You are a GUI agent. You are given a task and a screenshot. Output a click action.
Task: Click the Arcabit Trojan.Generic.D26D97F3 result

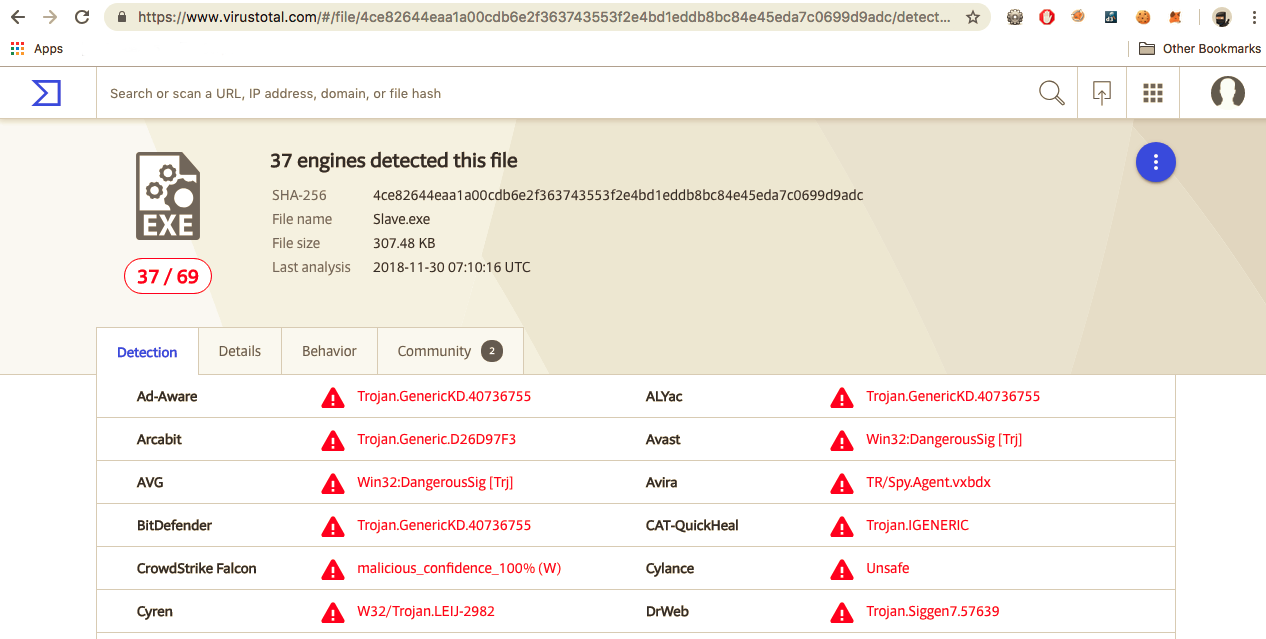click(x=437, y=439)
